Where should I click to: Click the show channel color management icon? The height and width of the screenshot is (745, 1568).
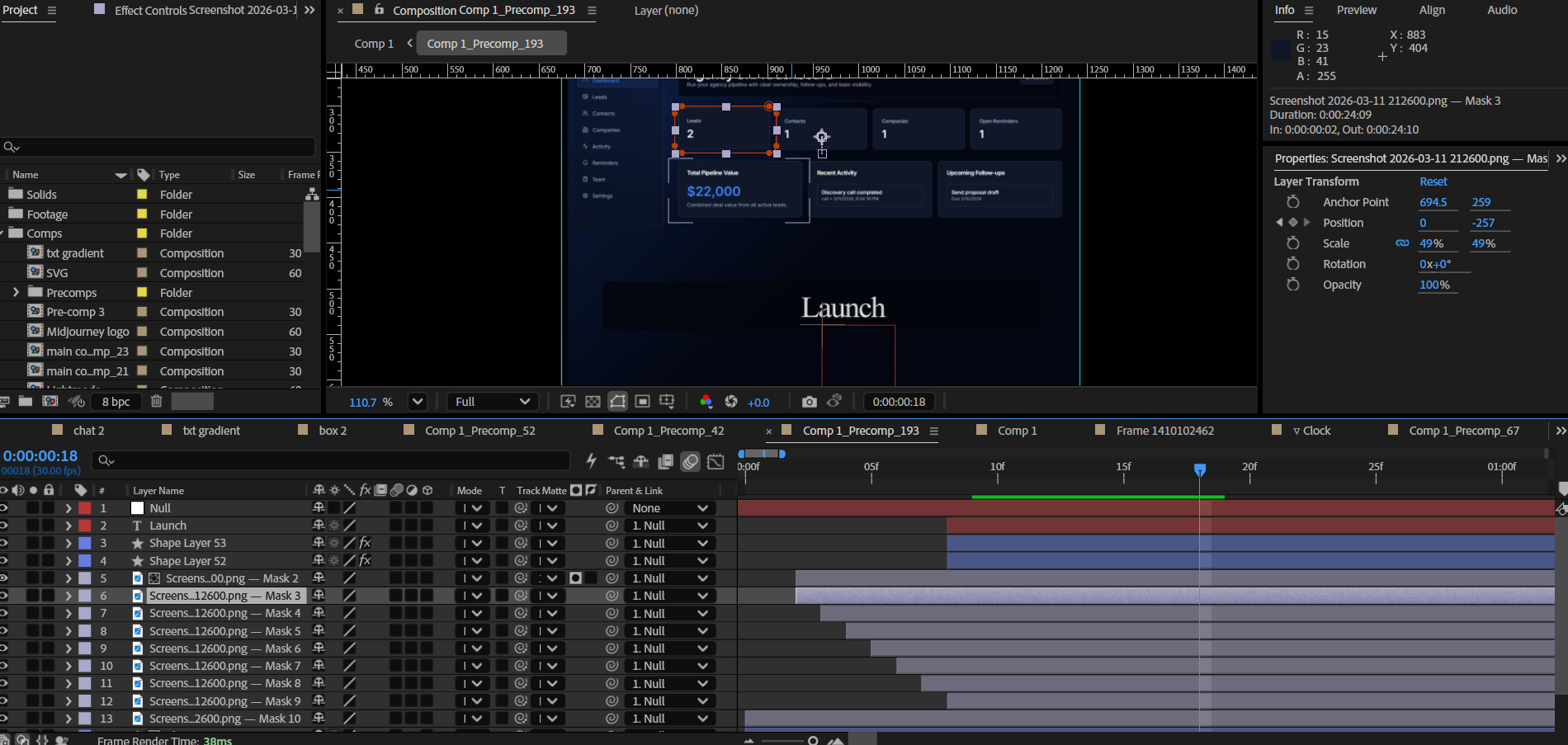tap(706, 402)
